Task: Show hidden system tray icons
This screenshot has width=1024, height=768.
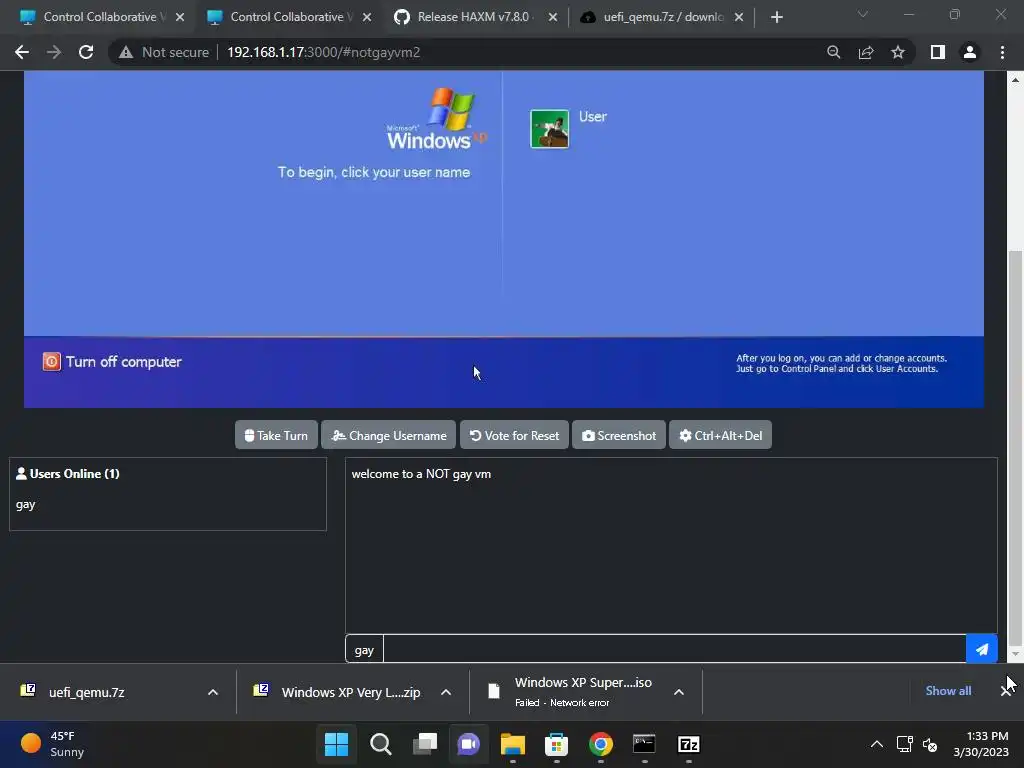Action: point(876,744)
